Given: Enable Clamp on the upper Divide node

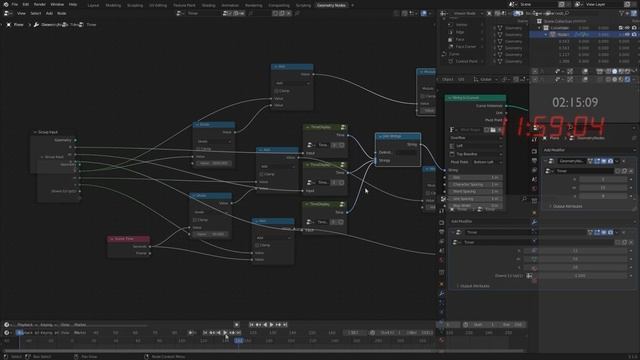Looking at the screenshot, I should pos(199,149).
